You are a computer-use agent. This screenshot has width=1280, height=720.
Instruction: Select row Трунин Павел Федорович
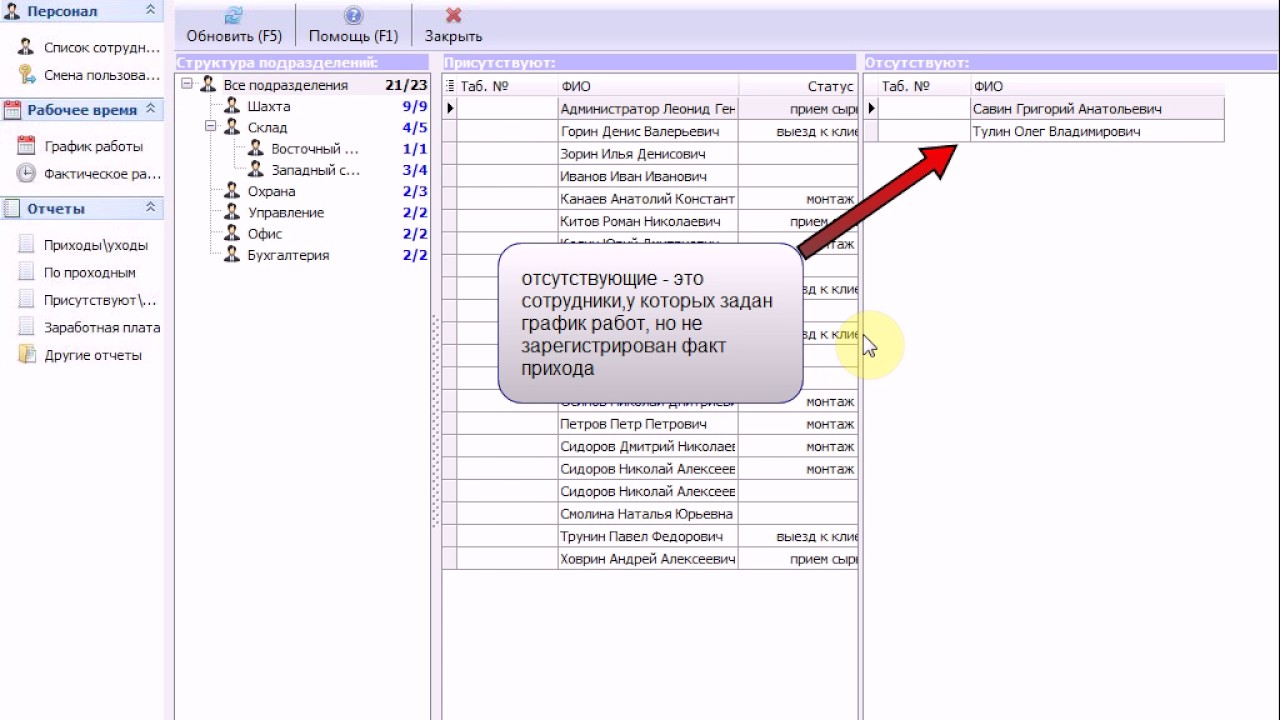tap(650, 536)
